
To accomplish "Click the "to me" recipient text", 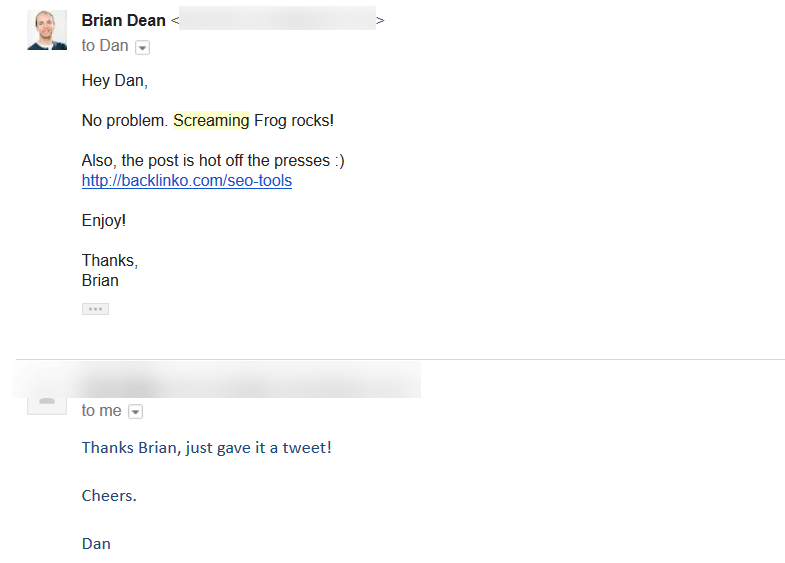I will coord(101,411).
